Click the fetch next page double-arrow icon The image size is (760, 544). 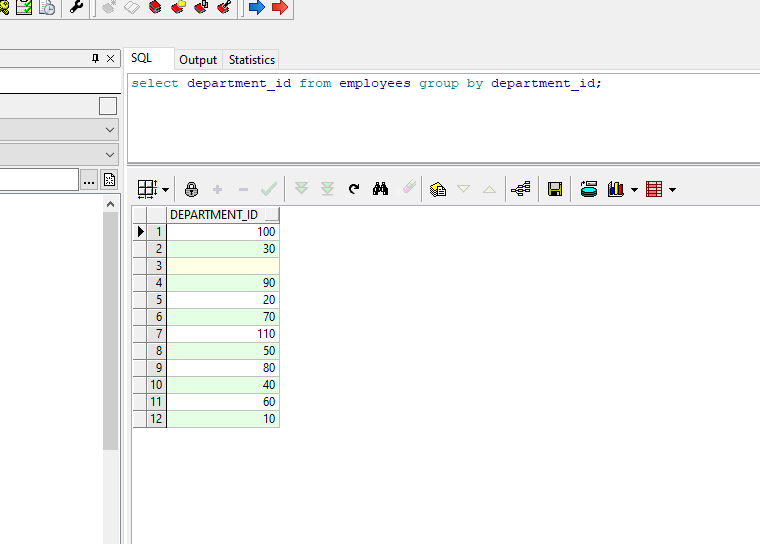coord(301,189)
